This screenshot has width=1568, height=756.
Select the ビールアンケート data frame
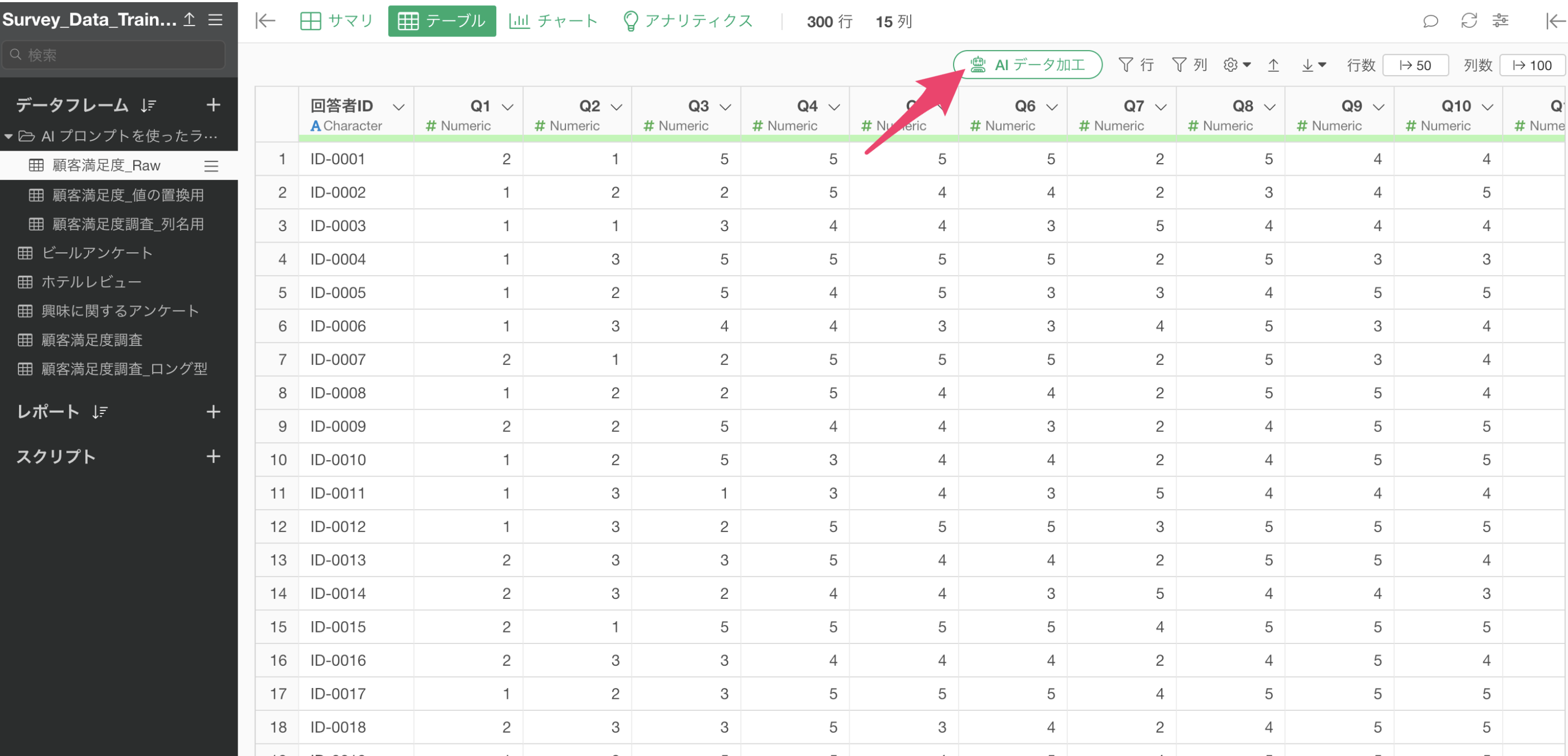[97, 252]
